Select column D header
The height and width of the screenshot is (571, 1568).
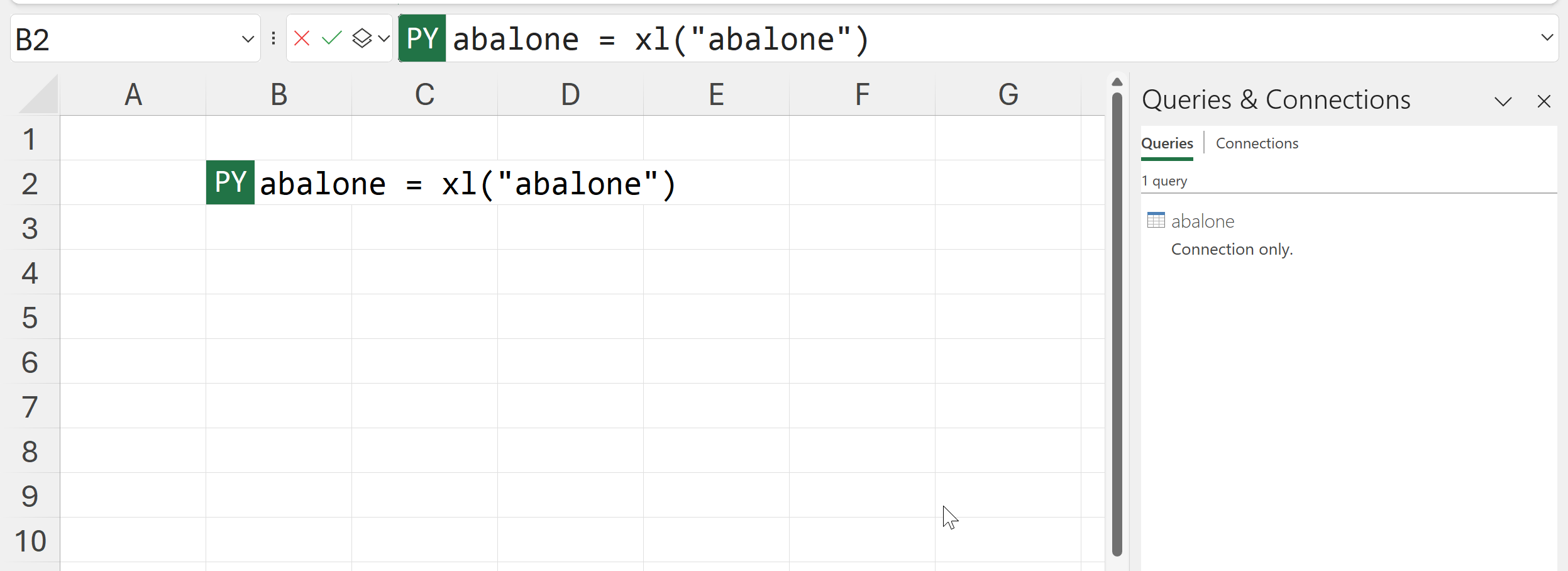(570, 96)
